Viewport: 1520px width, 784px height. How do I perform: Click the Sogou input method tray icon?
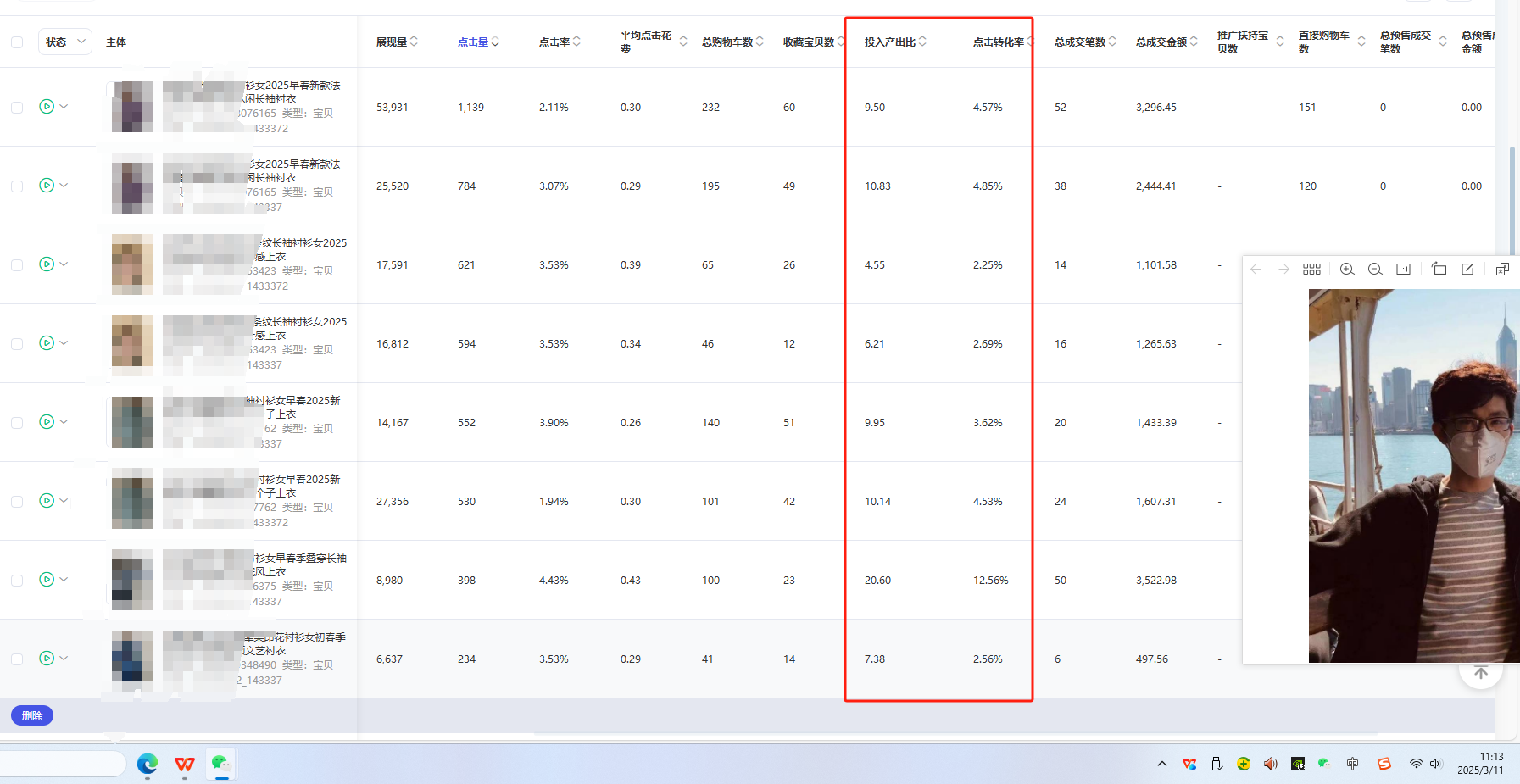pyautogui.click(x=1384, y=764)
